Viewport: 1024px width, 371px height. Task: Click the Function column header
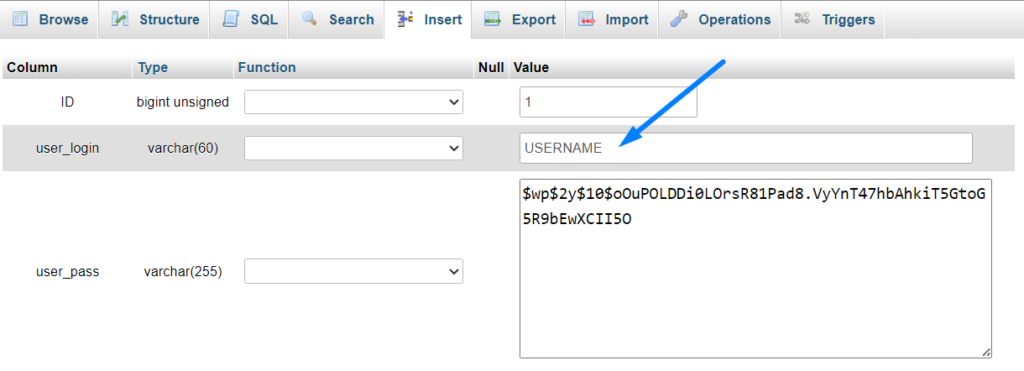click(267, 67)
